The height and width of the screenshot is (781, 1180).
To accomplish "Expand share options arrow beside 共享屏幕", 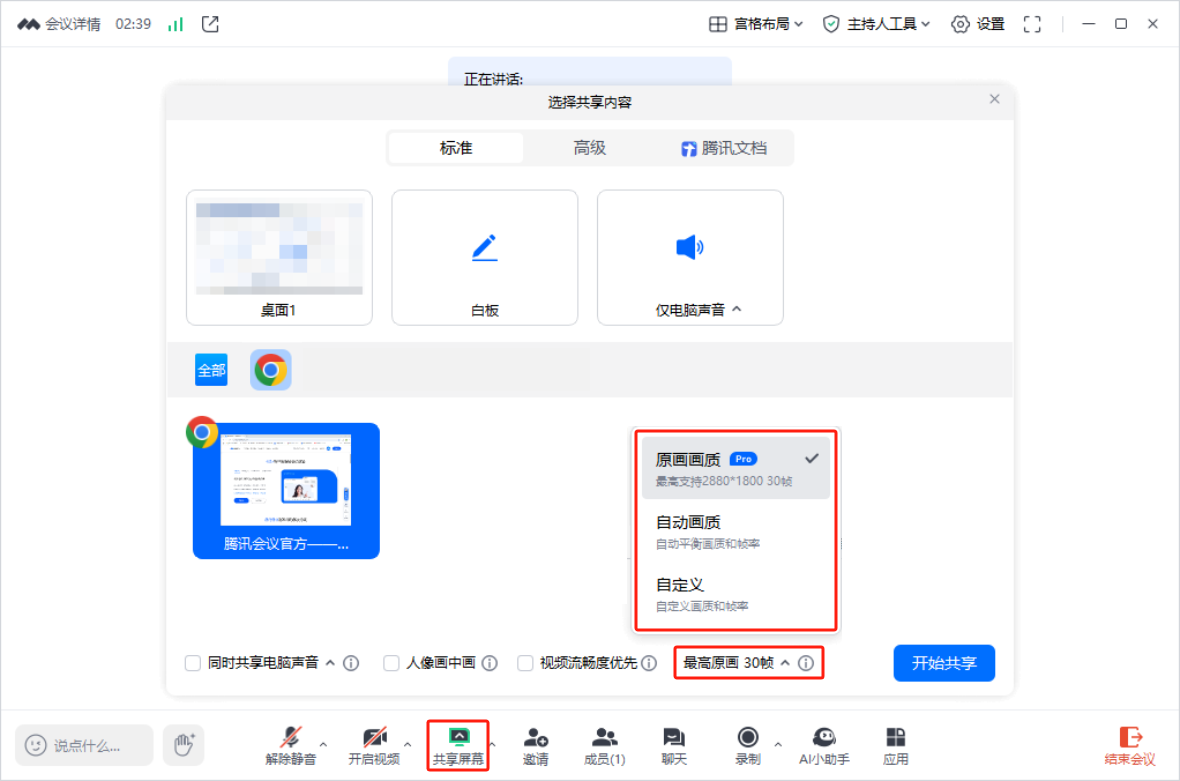I will (x=492, y=744).
